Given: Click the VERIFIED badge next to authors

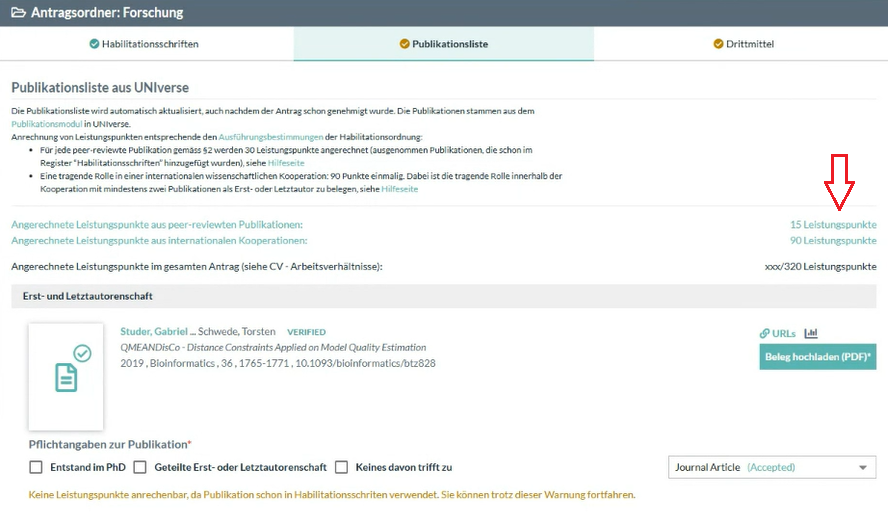Looking at the screenshot, I should [306, 332].
